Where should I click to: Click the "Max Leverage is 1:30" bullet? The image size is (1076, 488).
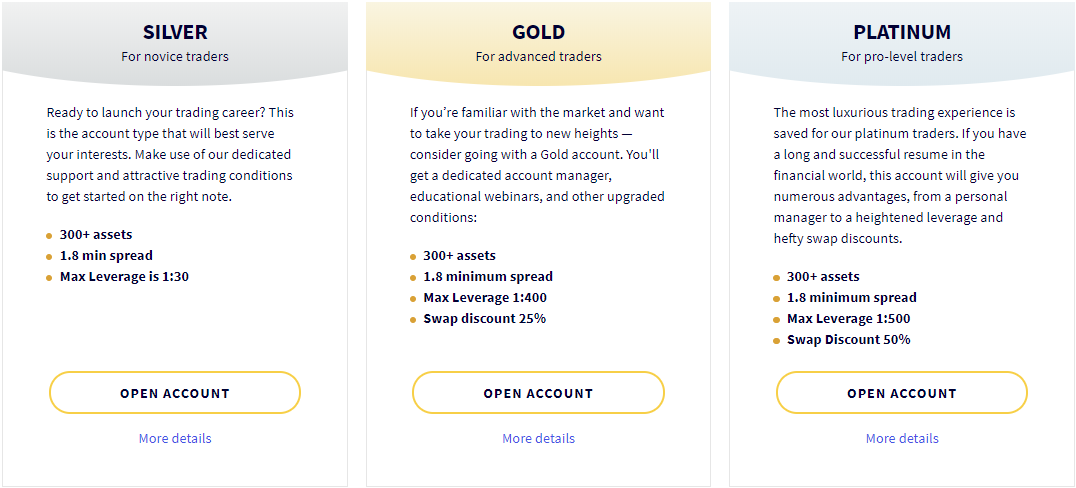[x=124, y=276]
